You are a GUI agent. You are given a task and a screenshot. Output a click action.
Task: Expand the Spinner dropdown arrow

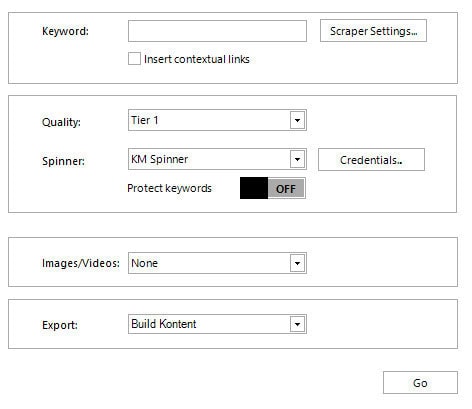(297, 159)
